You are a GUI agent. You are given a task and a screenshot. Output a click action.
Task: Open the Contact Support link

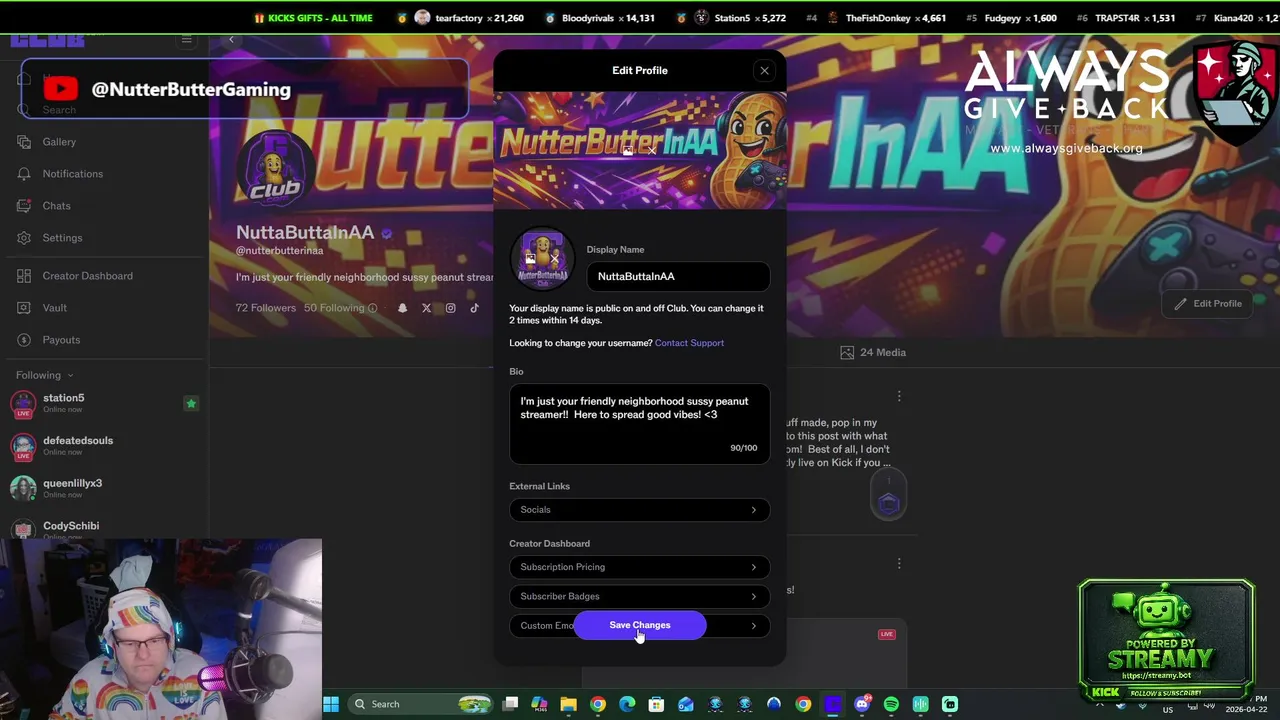[x=689, y=343]
